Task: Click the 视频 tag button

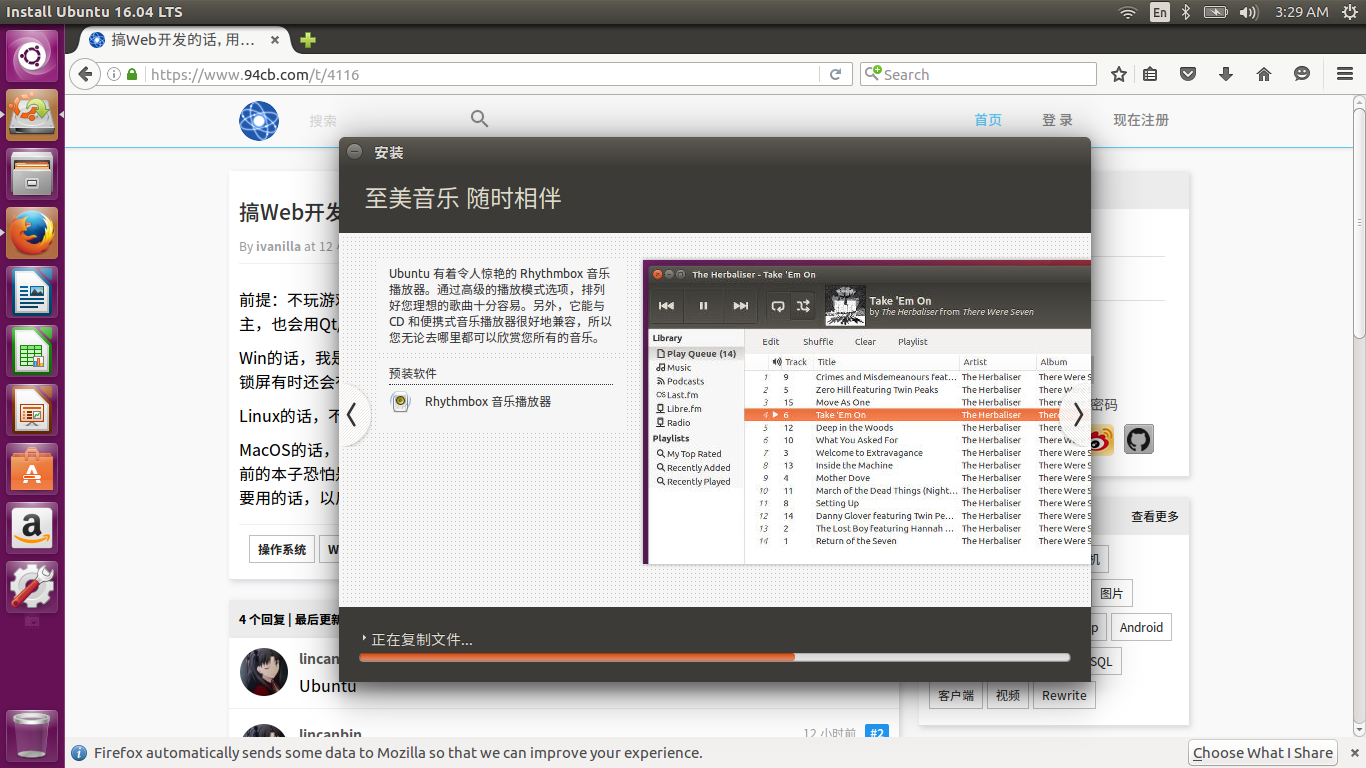Action: point(1008,695)
